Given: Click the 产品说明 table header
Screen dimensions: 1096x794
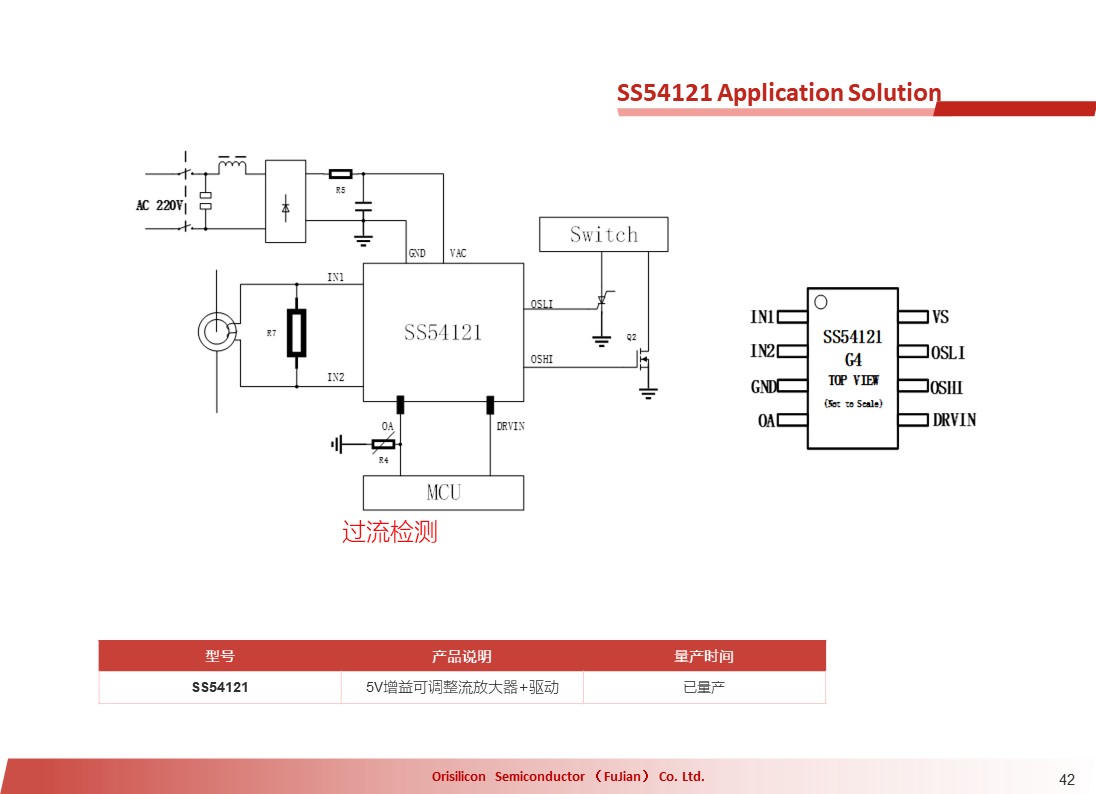Looking at the screenshot, I should pyautogui.click(x=461, y=656).
